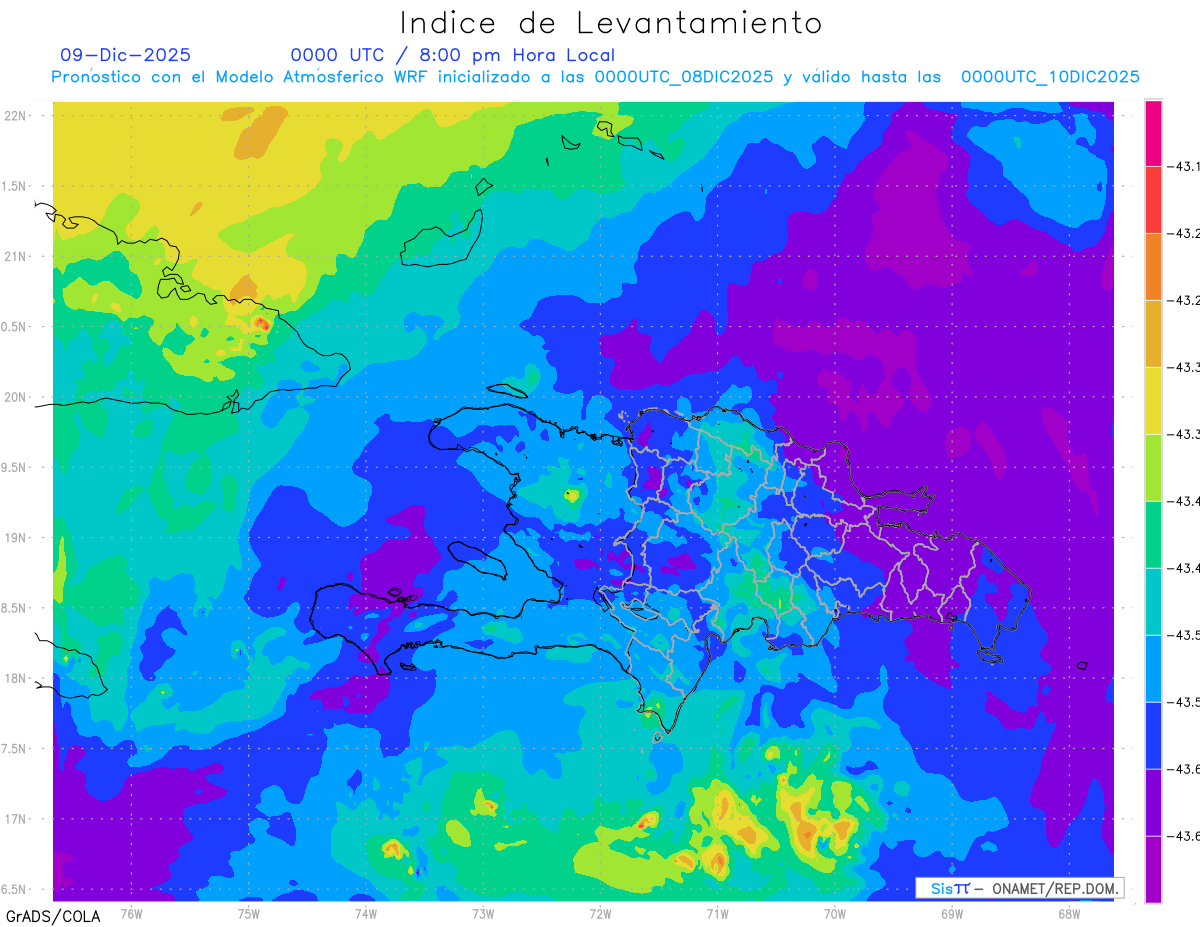Click the '69W' longitude label
Screen dimensions: 1200x927
click(952, 914)
